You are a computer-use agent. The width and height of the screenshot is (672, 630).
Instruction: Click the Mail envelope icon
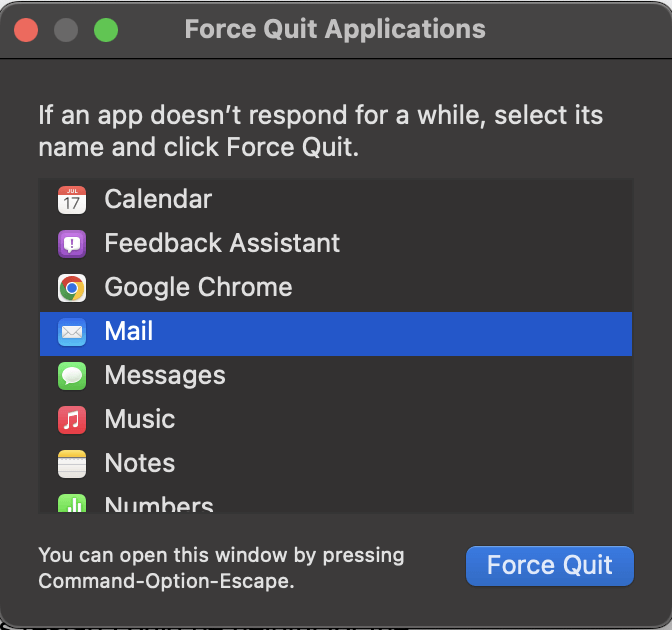(x=72, y=332)
